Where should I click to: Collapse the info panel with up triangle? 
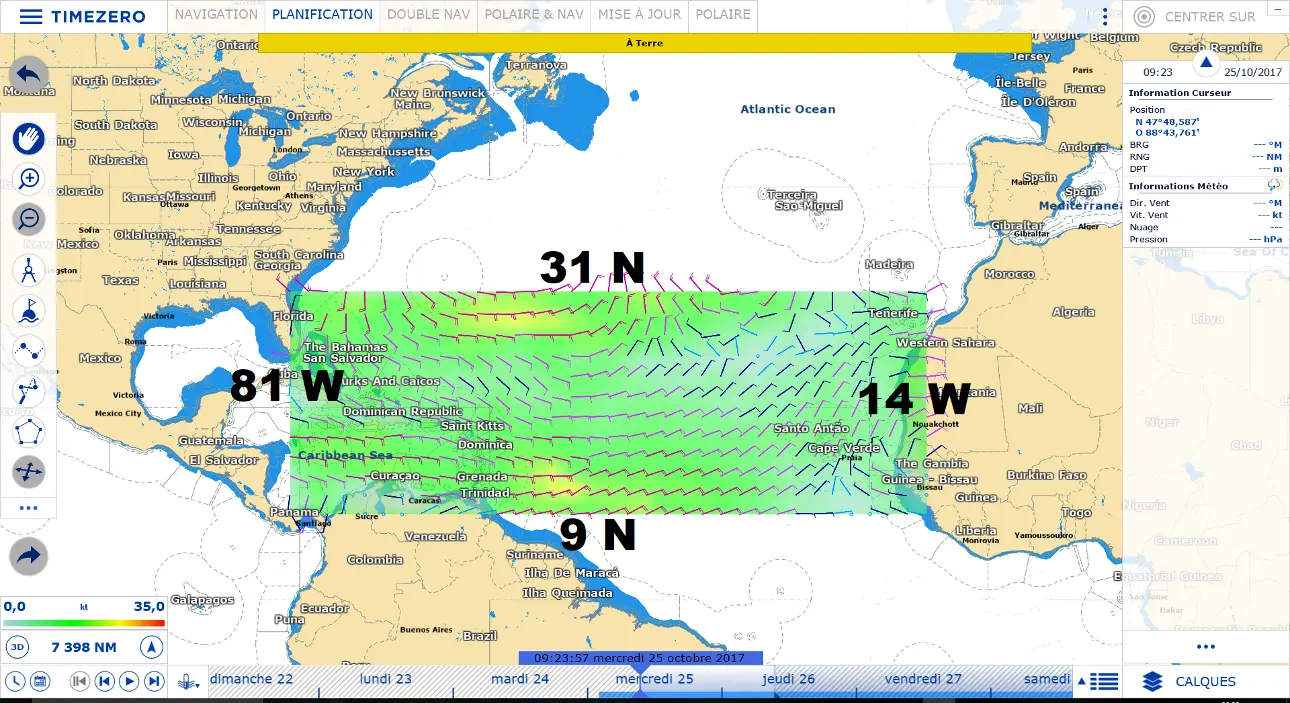coord(1206,63)
